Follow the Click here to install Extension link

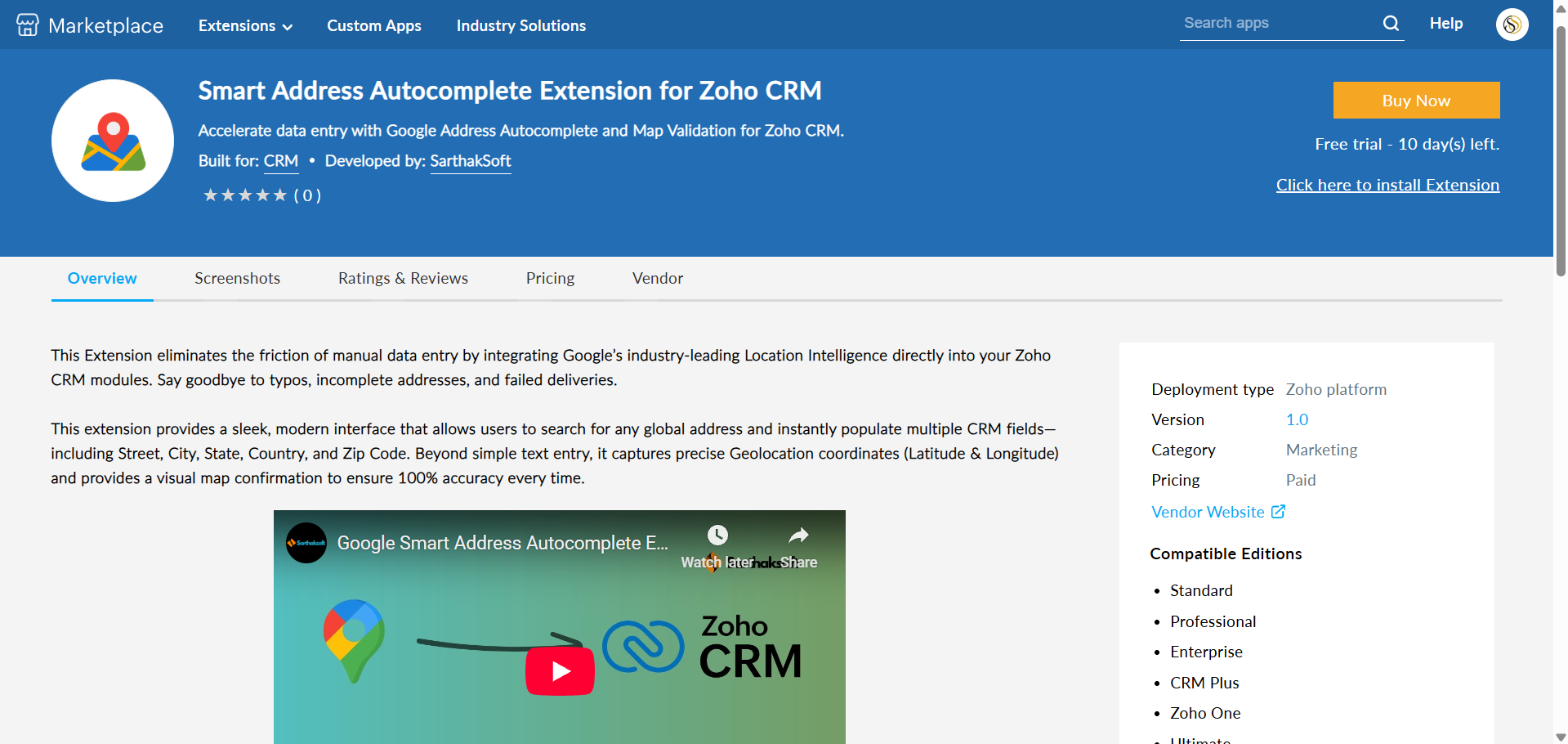pyautogui.click(x=1387, y=185)
